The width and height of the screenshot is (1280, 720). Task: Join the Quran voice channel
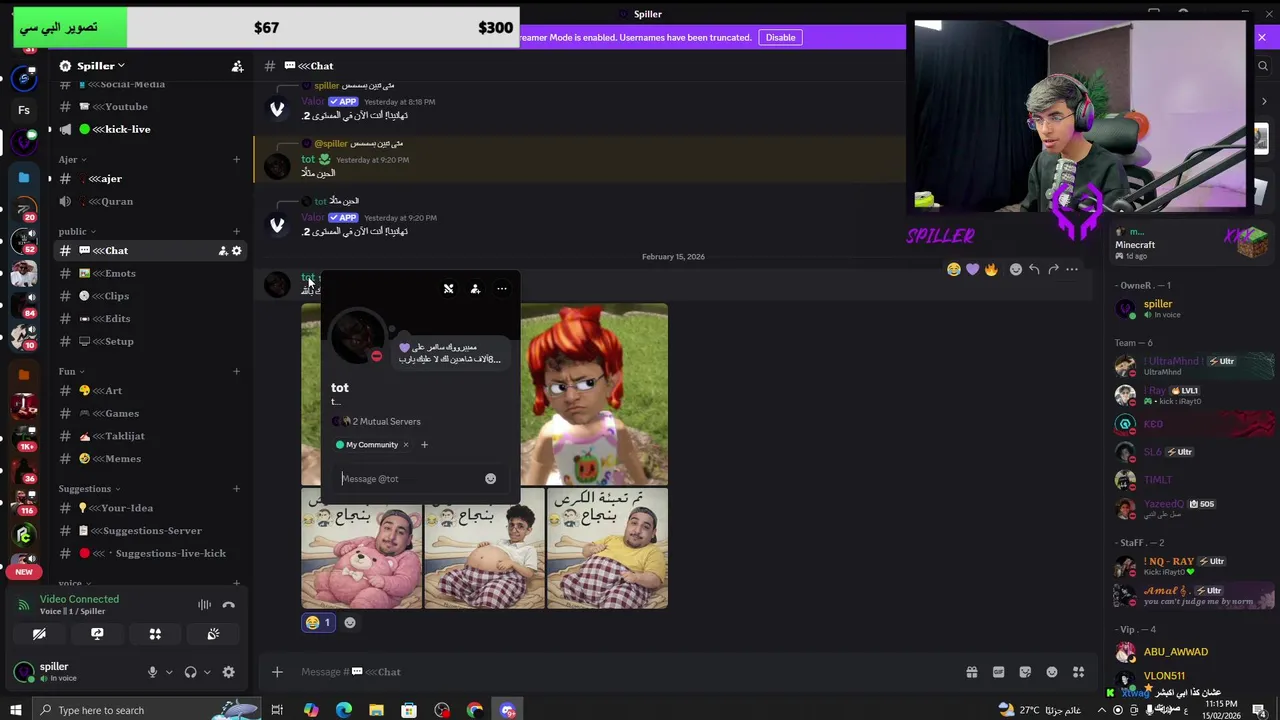pos(150,201)
